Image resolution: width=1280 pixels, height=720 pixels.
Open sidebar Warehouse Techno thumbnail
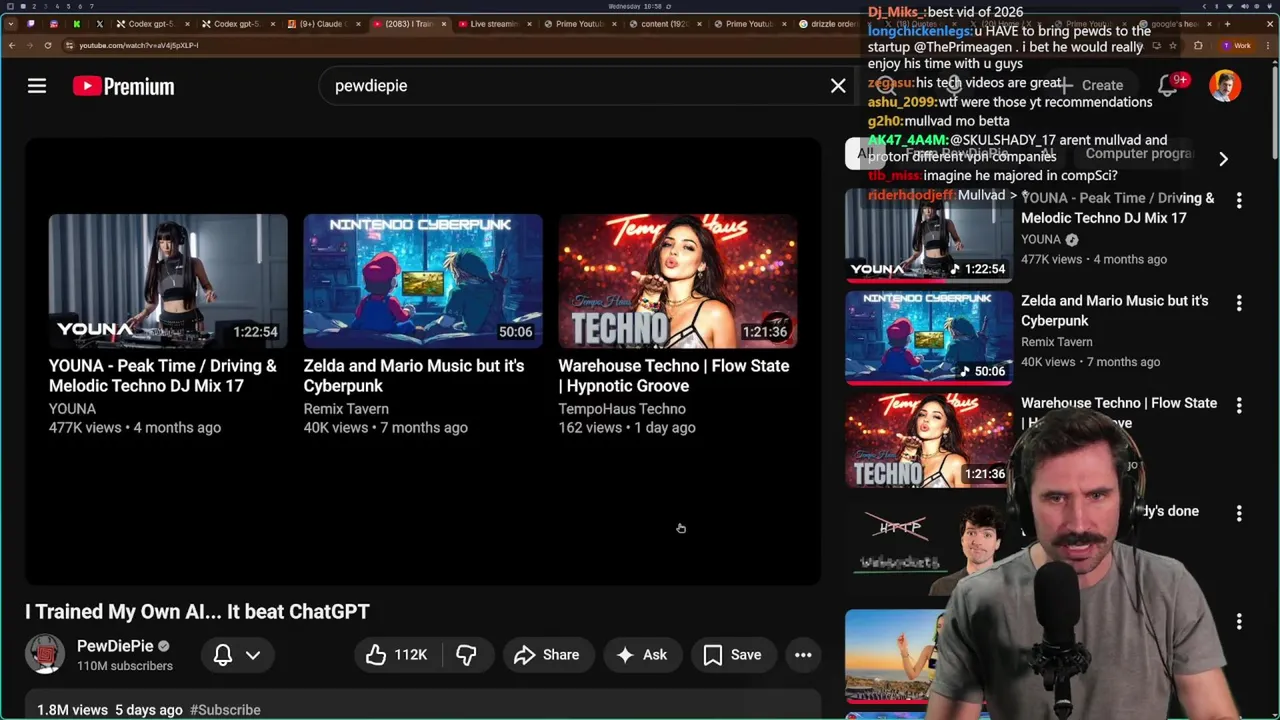tap(929, 440)
